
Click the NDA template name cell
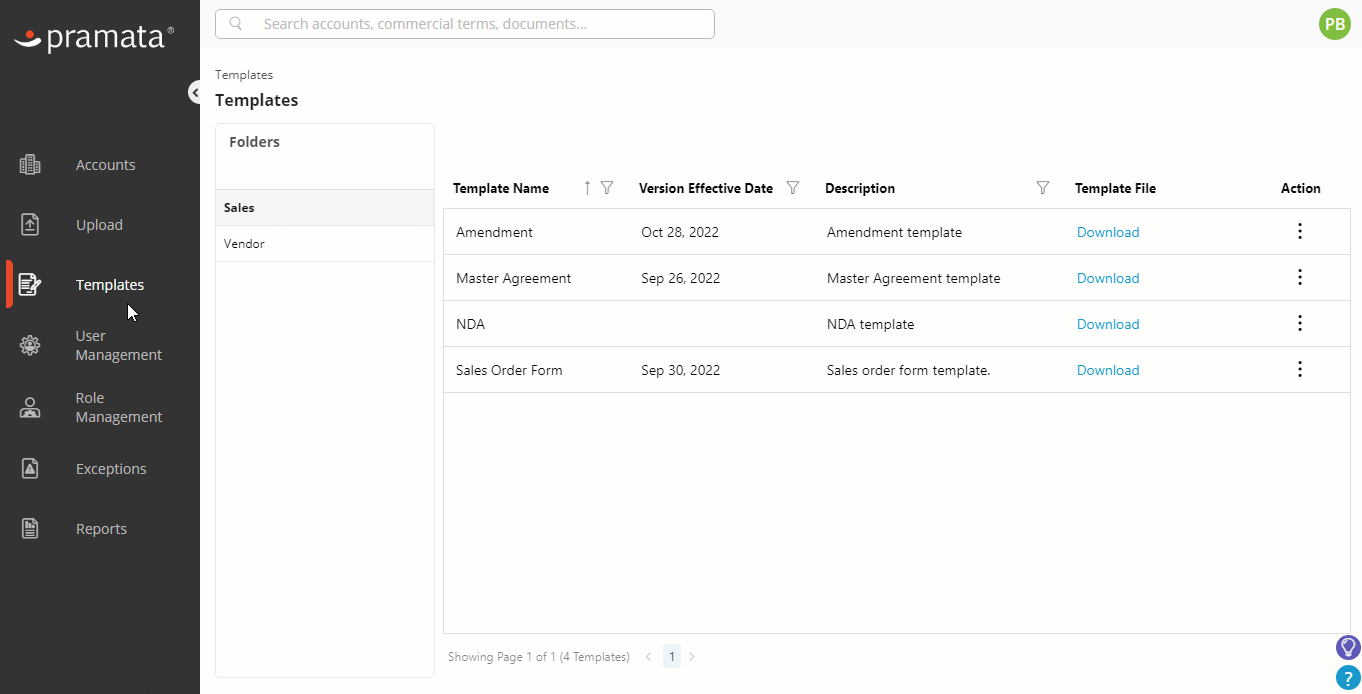point(470,324)
